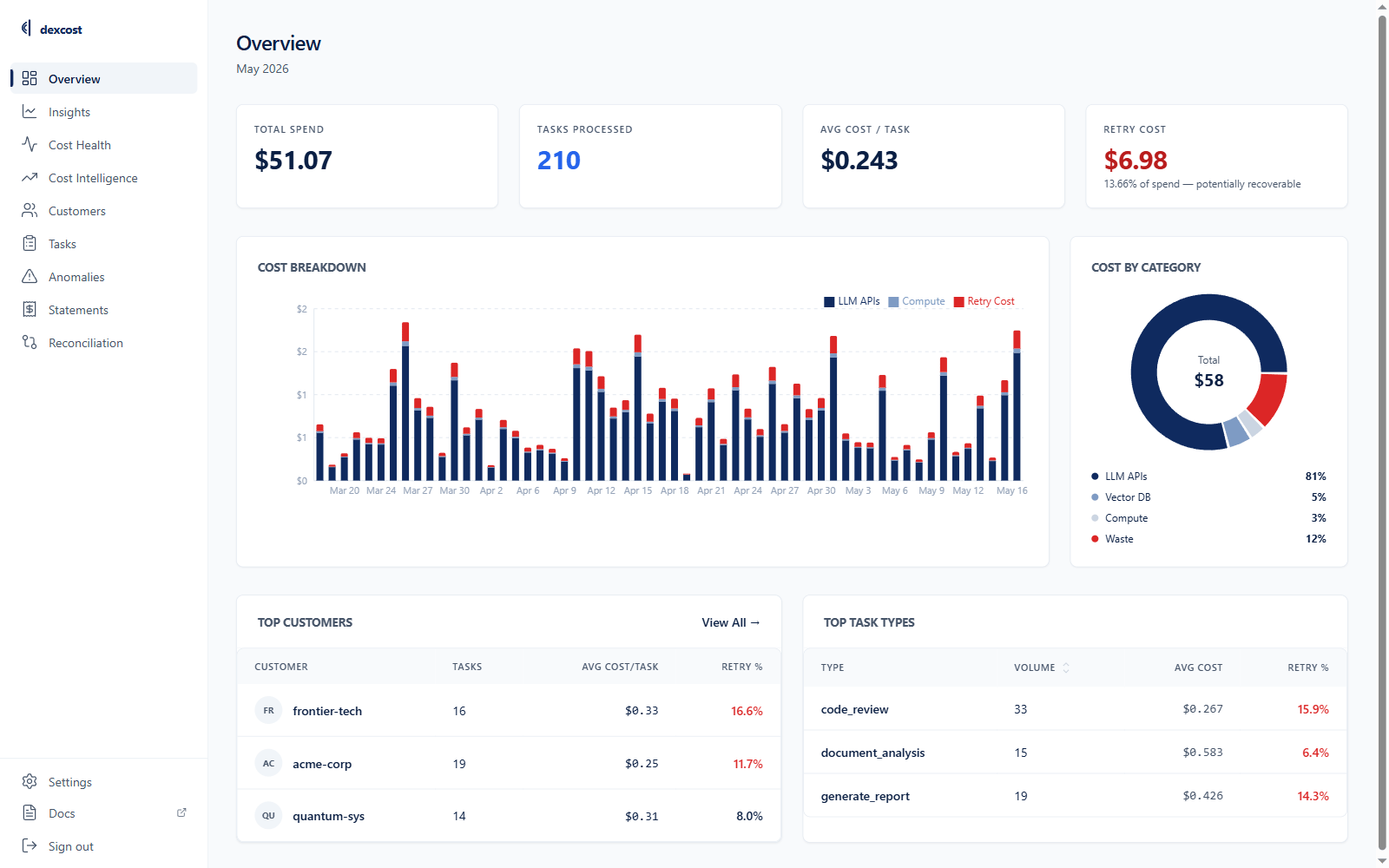Screen dimensions: 1389x868
Task: Go to Cost Health section
Action: pyautogui.click(x=103, y=145)
